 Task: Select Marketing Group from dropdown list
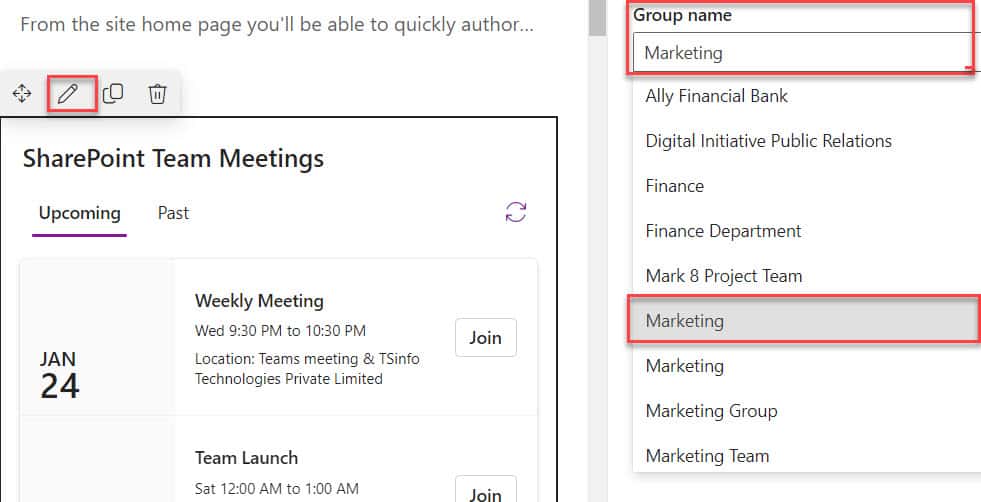[x=806, y=411]
